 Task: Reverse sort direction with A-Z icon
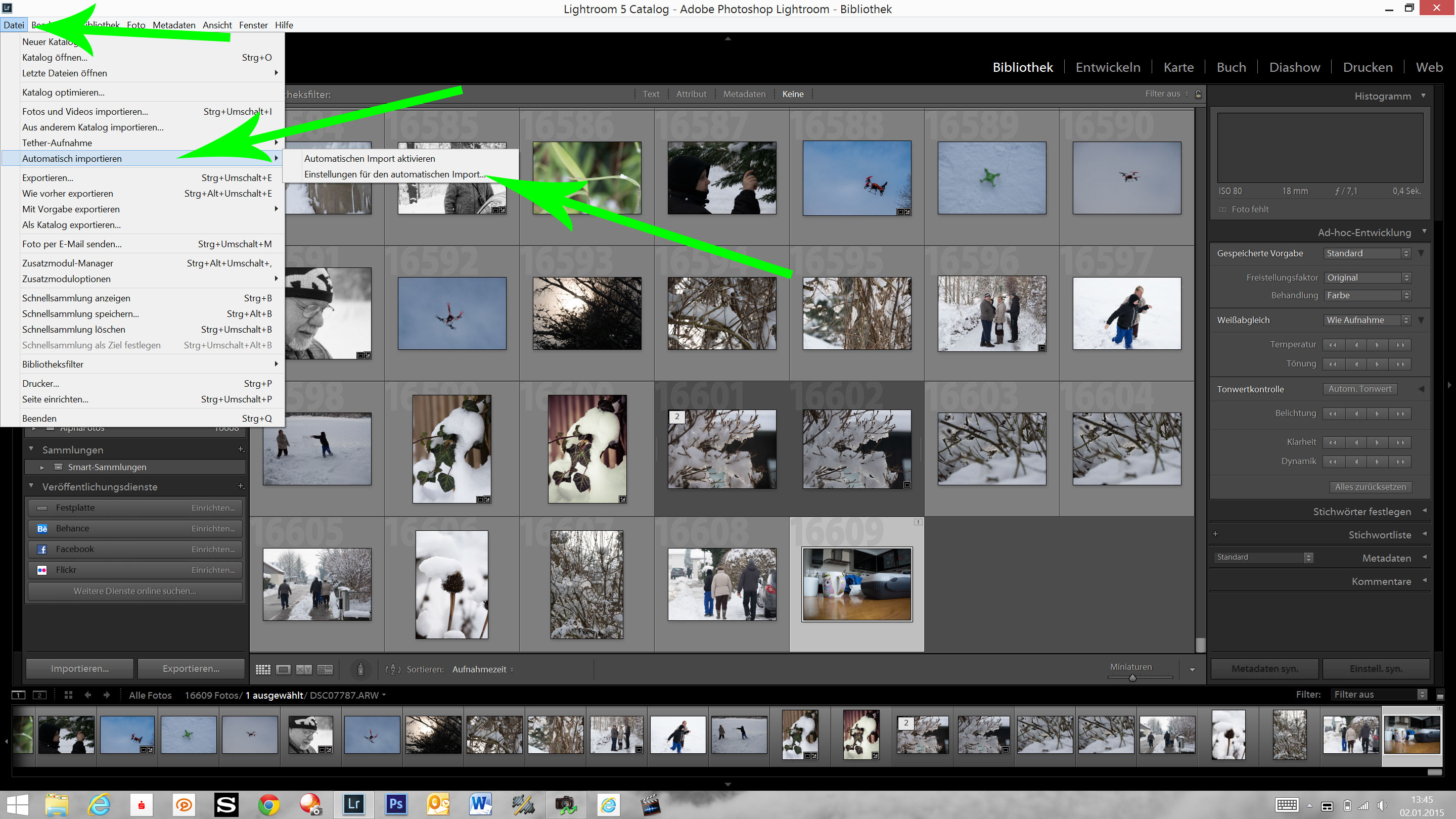click(x=392, y=669)
